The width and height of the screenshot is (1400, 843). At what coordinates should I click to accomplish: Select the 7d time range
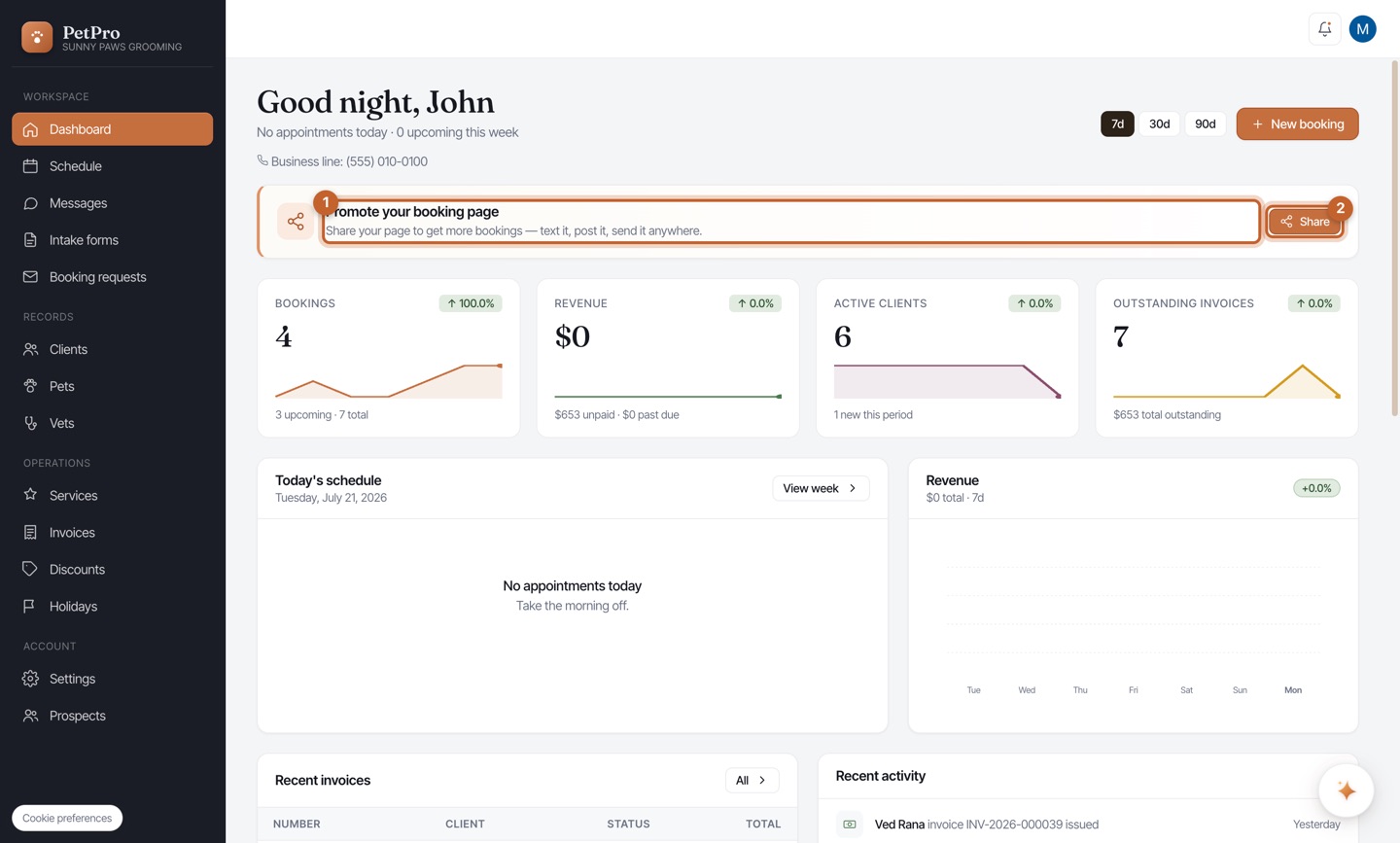(x=1117, y=123)
